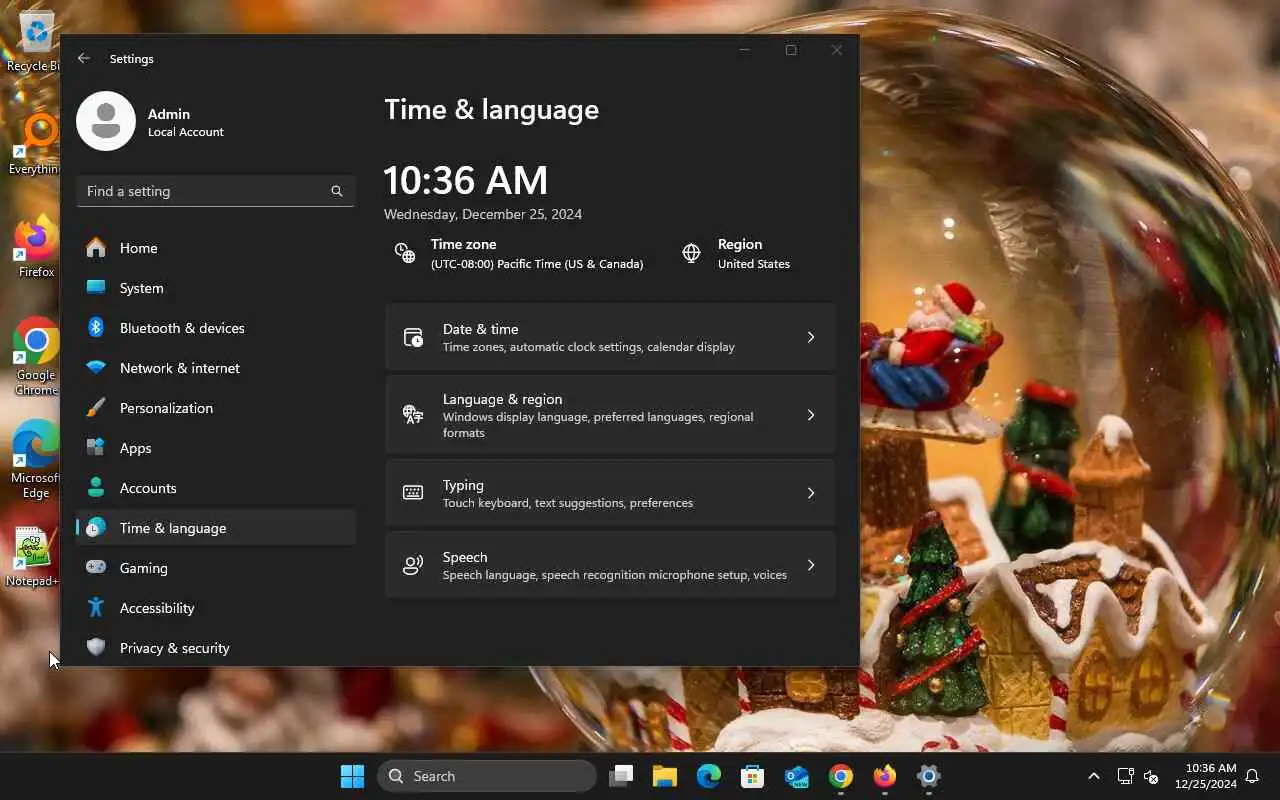The image size is (1280, 800).
Task: Click the Date & time calendar-clock icon
Action: click(413, 337)
